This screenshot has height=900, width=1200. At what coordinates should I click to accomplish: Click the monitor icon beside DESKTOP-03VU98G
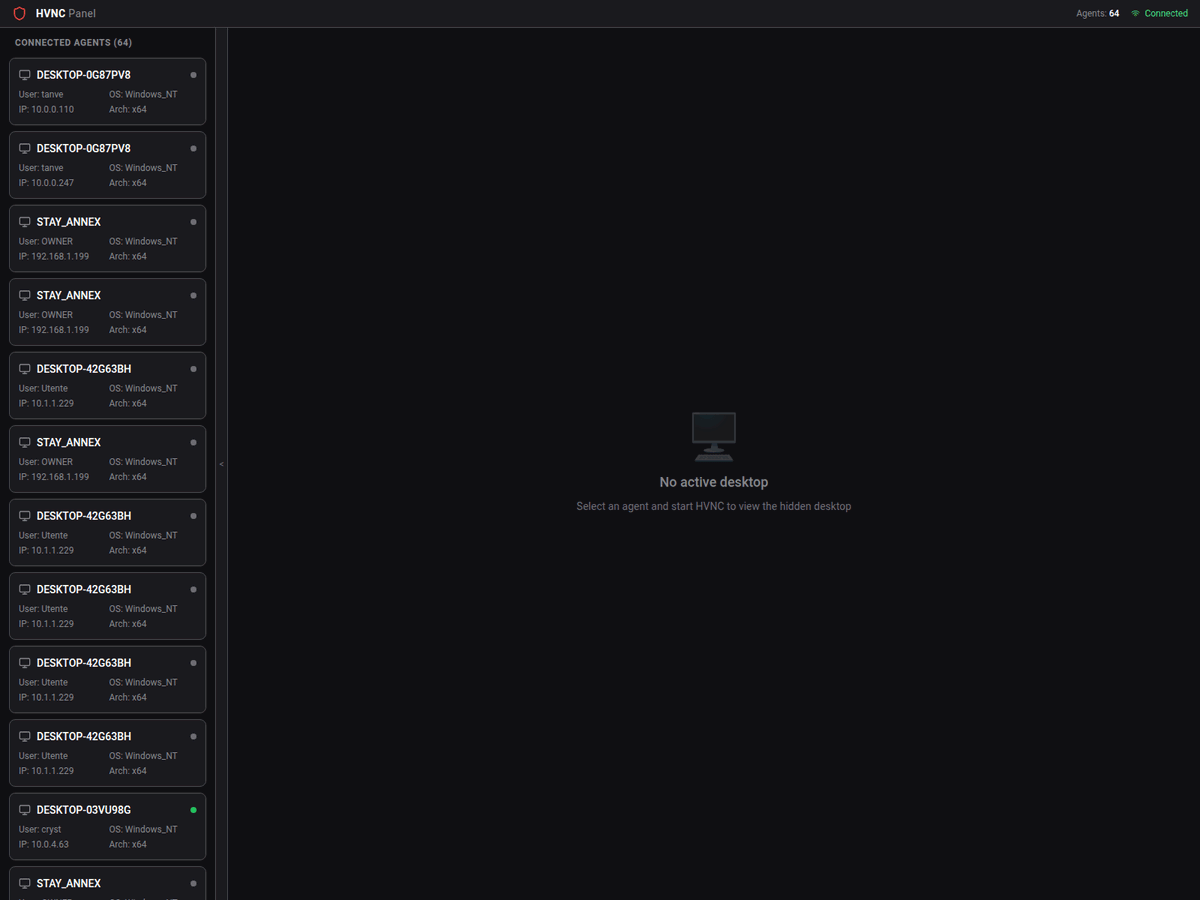pyautogui.click(x=25, y=810)
